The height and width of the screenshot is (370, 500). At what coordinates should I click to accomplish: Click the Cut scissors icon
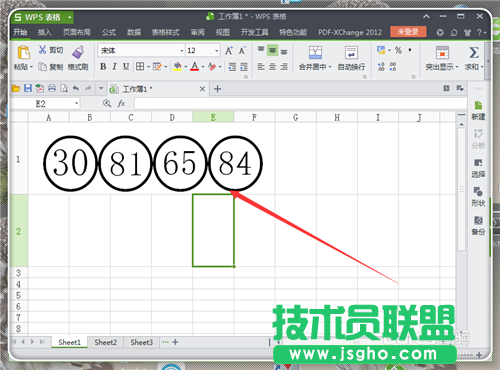(42, 50)
